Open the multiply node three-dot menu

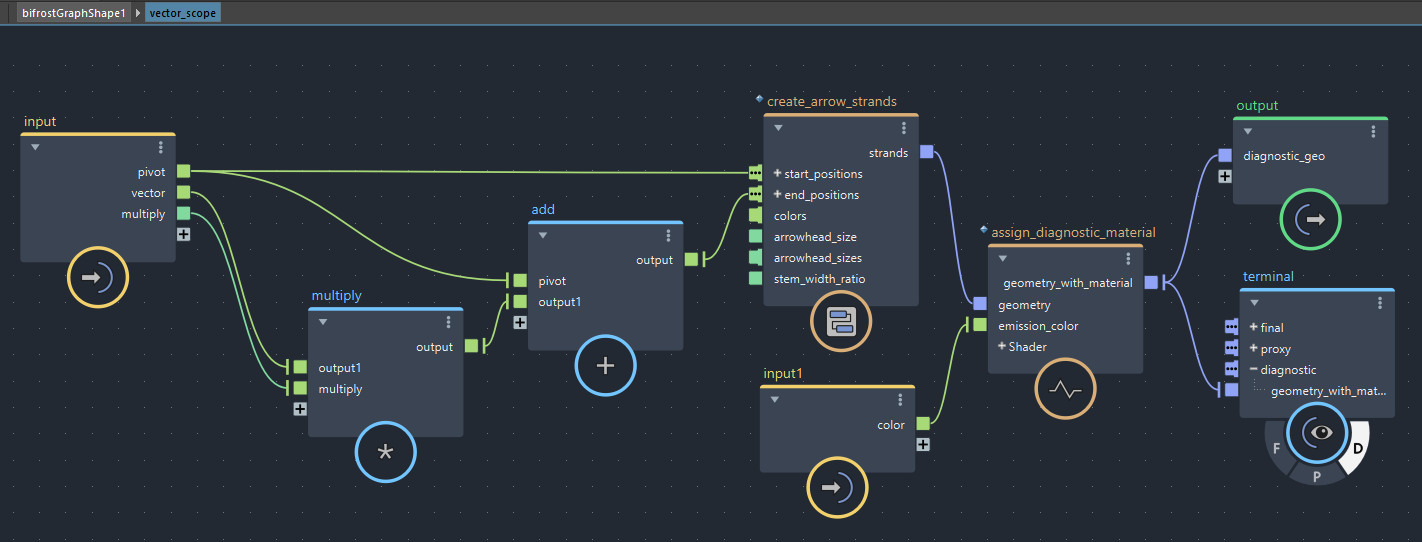click(x=449, y=322)
